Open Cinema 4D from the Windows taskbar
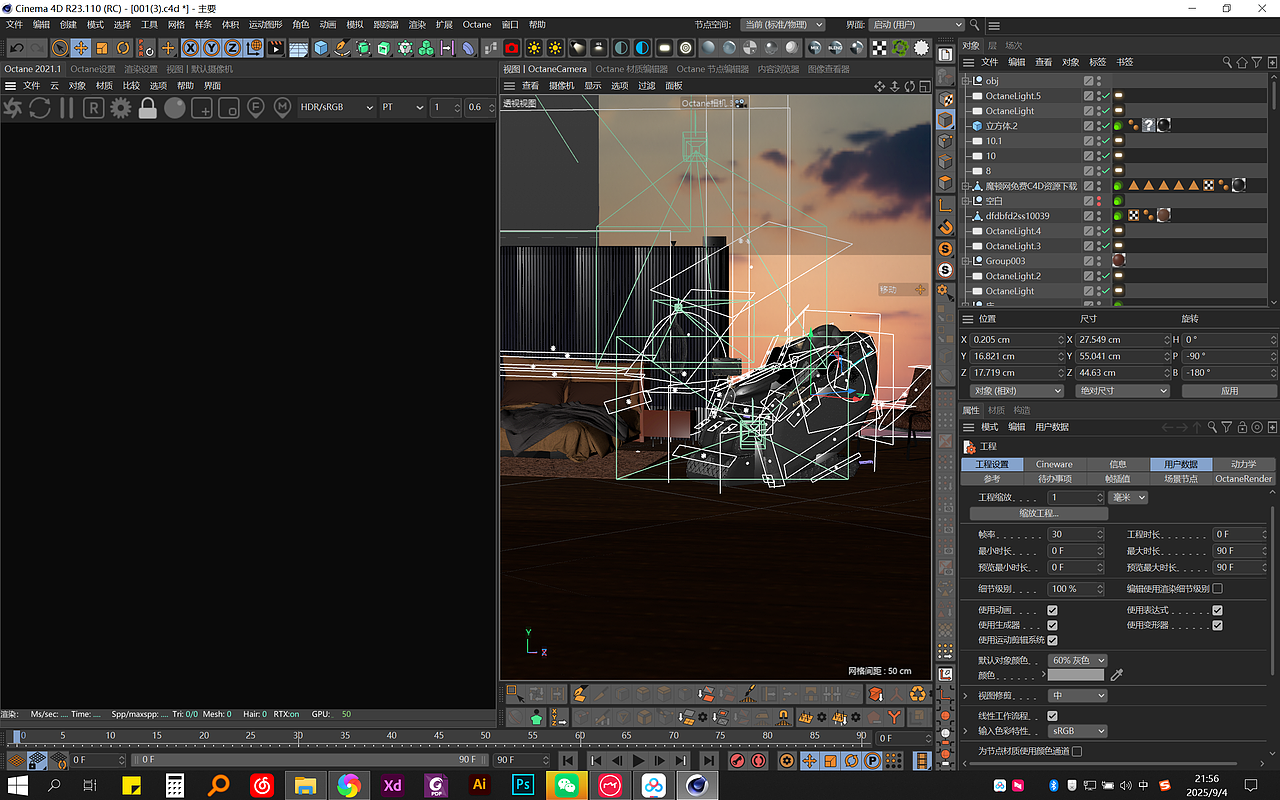Image resolution: width=1280 pixels, height=800 pixels. [x=696, y=785]
